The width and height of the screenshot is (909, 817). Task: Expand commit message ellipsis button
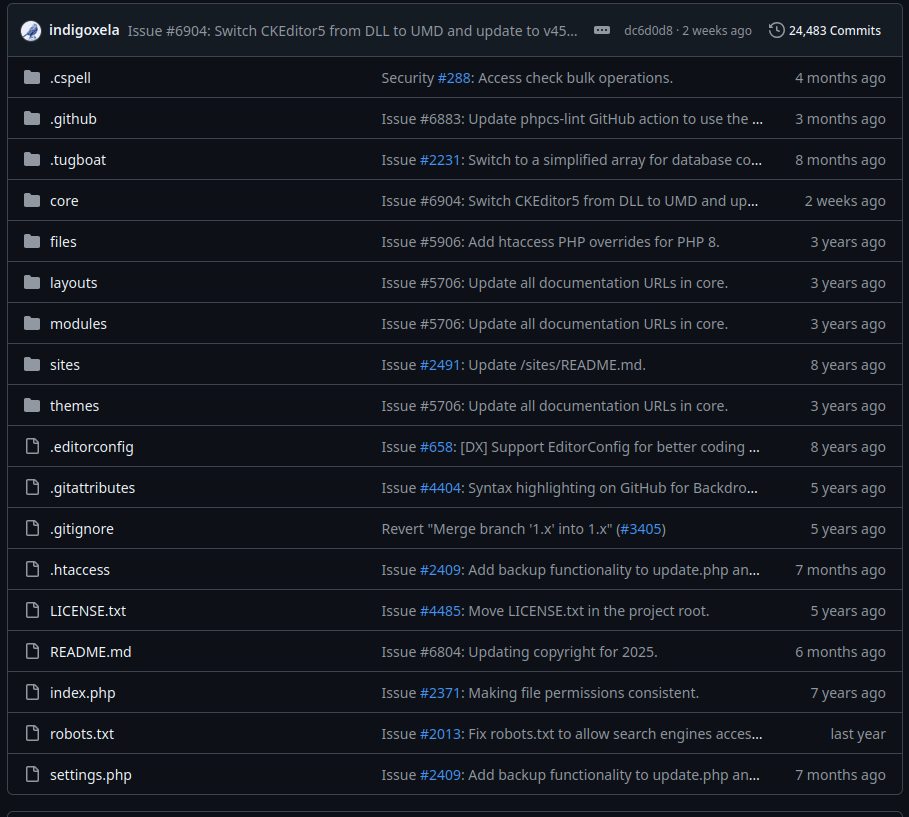coord(601,30)
